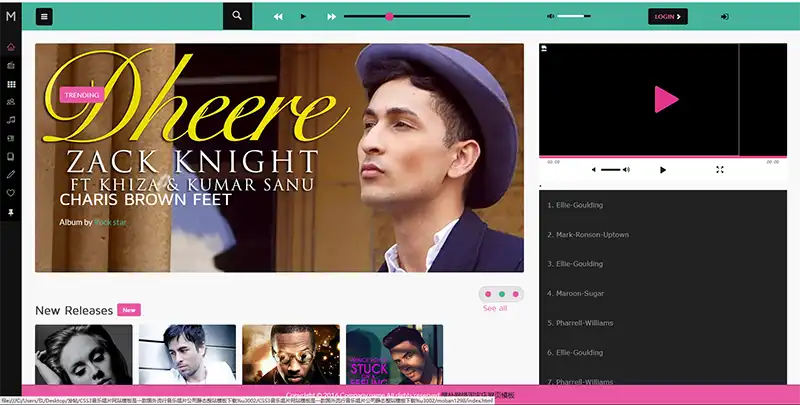Click the video player pink progress bar

pos(663,157)
